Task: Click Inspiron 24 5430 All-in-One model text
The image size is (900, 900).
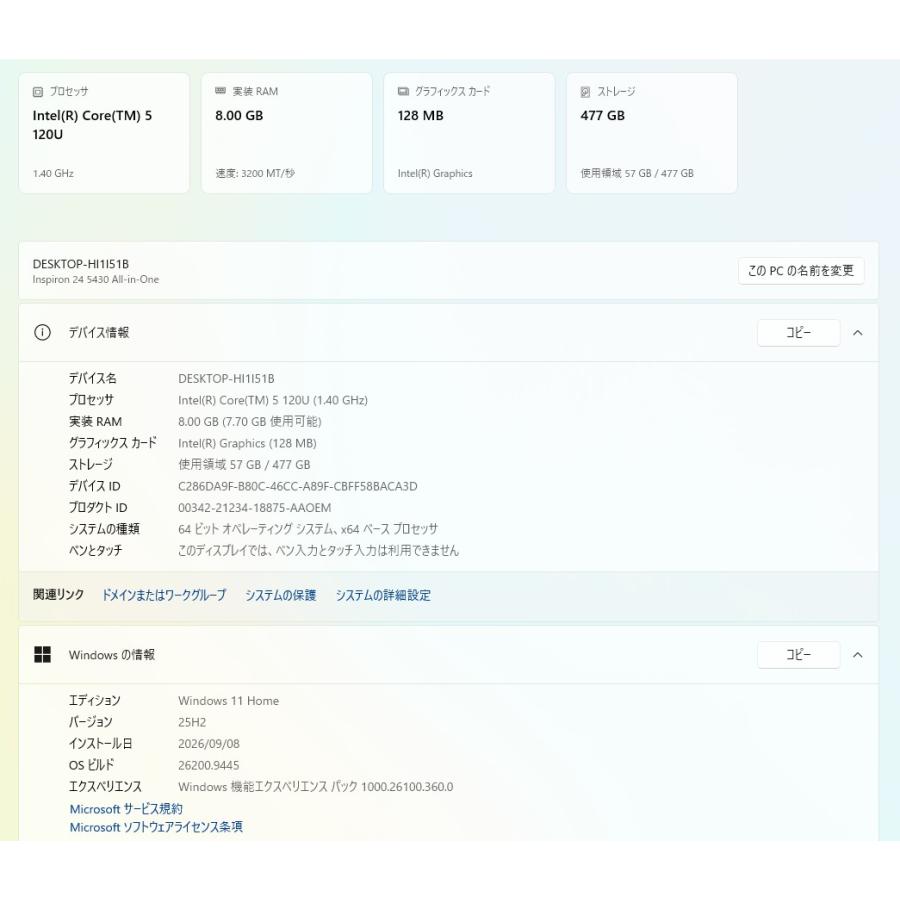Action: click(x=96, y=280)
